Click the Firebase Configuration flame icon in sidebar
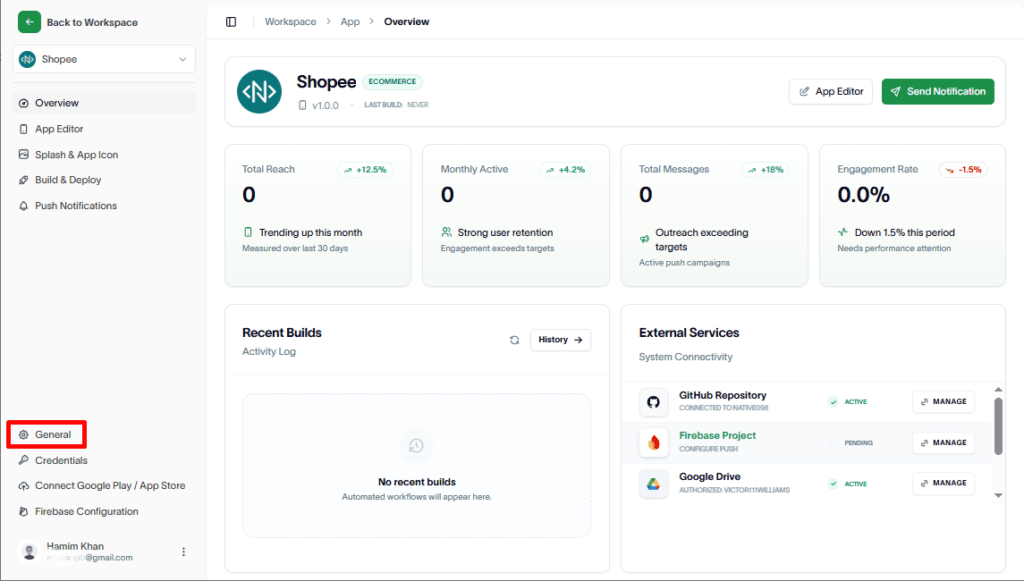This screenshot has width=1024, height=581. click(24, 511)
